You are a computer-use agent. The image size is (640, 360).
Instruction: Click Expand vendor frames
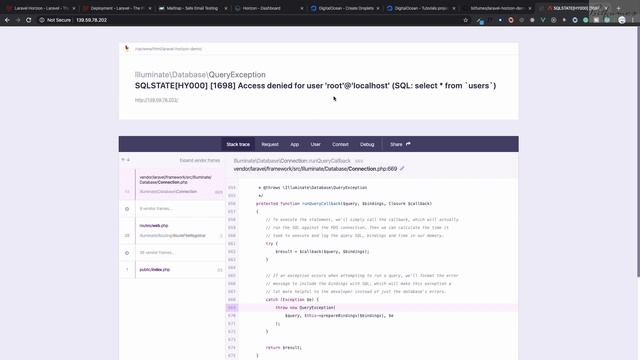[200, 160]
